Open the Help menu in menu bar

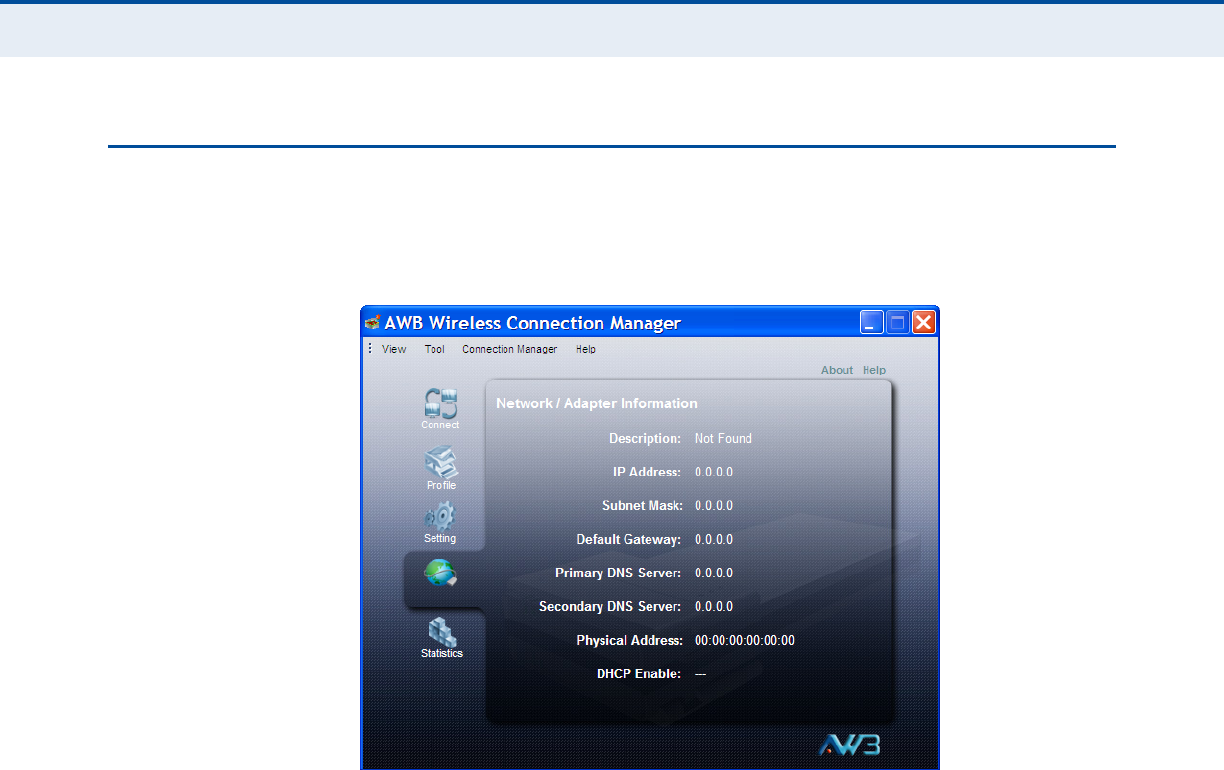[x=586, y=349]
